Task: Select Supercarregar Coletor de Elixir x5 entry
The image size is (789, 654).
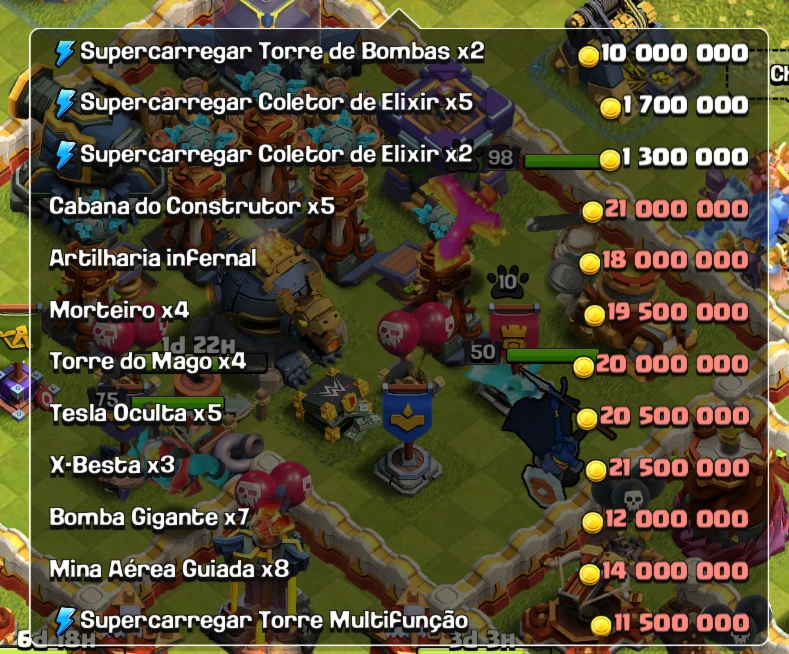Action: click(x=400, y=104)
